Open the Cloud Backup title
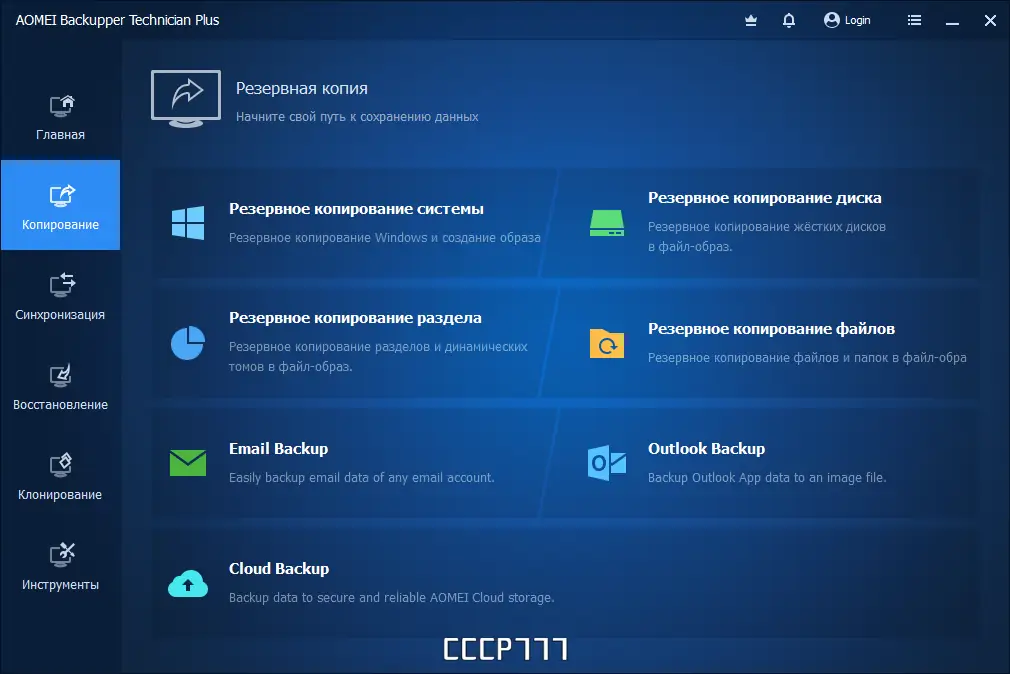Screen dimensions: 1010x674 click(x=279, y=568)
